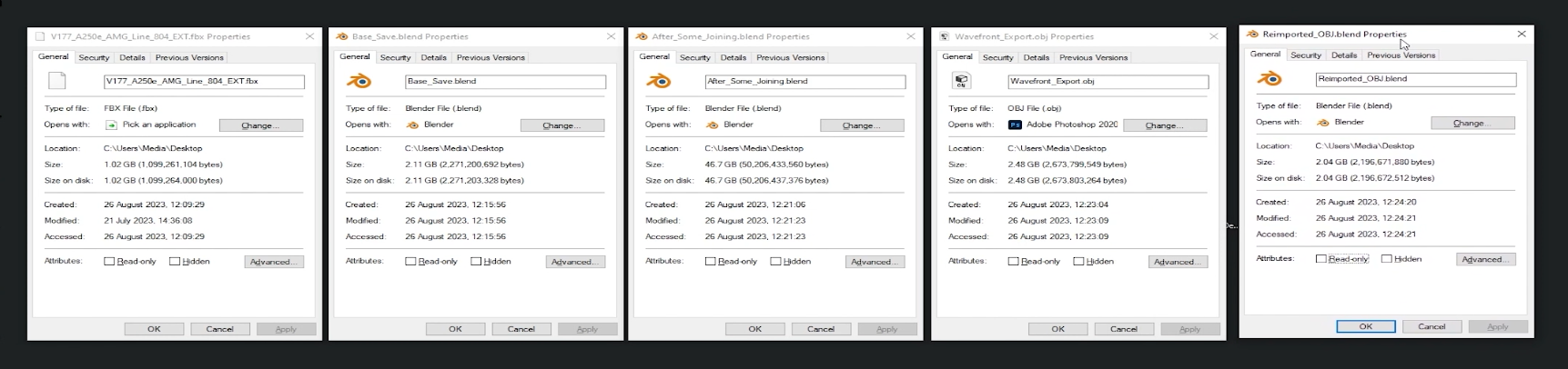
Task: Click title bar icon of Wavefront_Export.obj Properties
Action: [x=945, y=36]
